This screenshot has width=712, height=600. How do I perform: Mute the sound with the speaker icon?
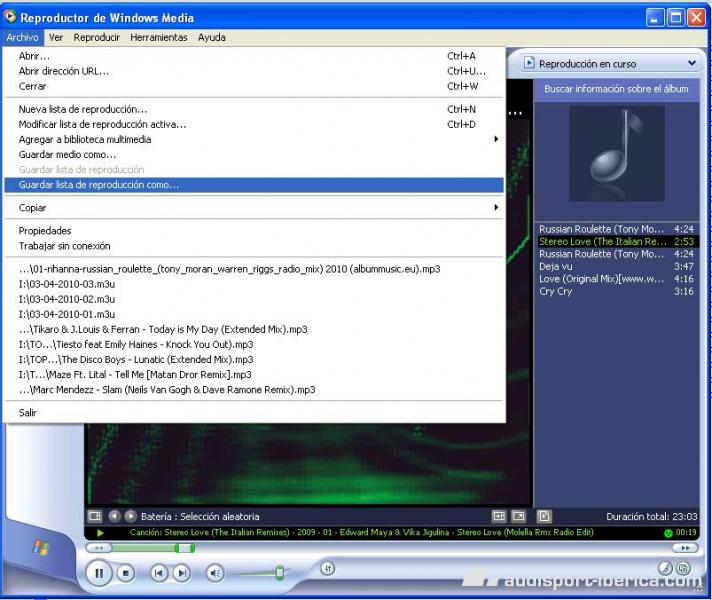coord(215,573)
